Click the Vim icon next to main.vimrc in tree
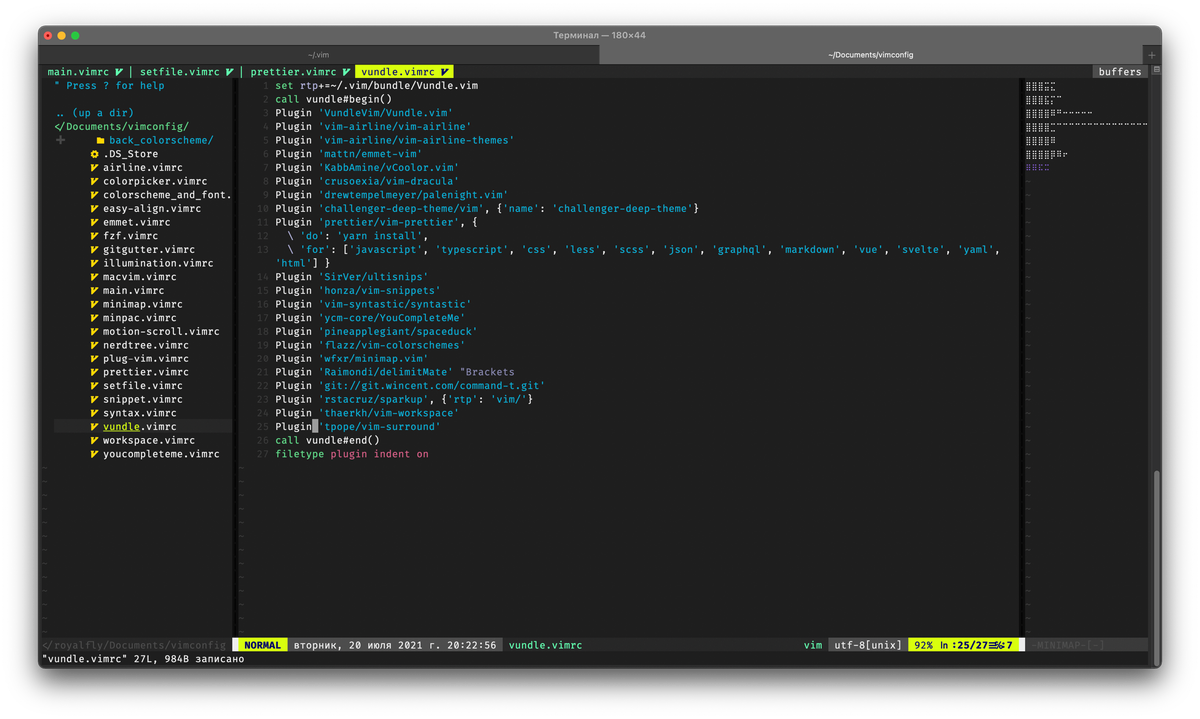The height and width of the screenshot is (719, 1200). point(95,290)
